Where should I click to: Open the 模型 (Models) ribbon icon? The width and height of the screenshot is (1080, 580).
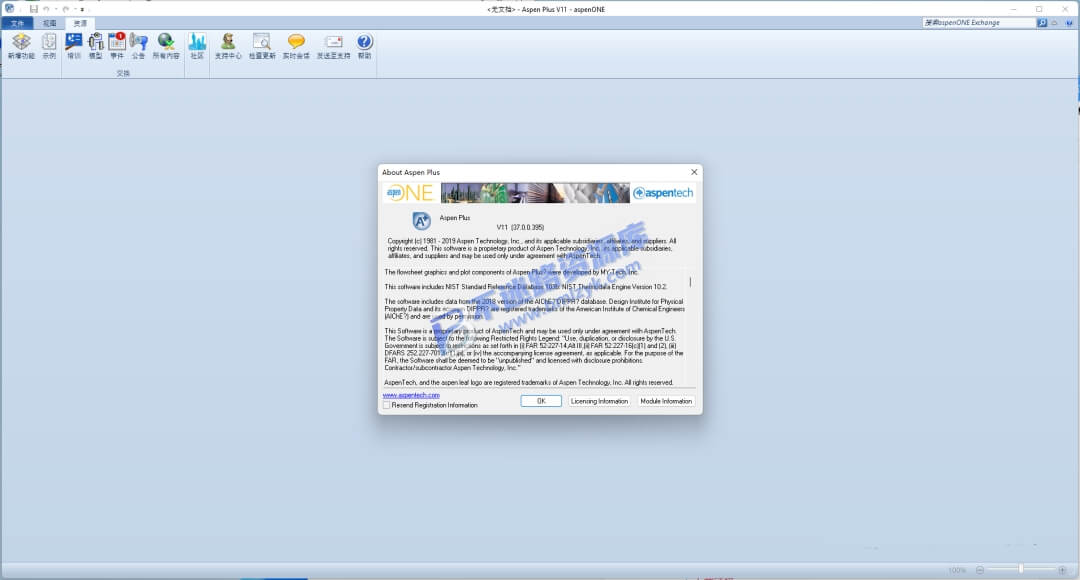click(95, 46)
